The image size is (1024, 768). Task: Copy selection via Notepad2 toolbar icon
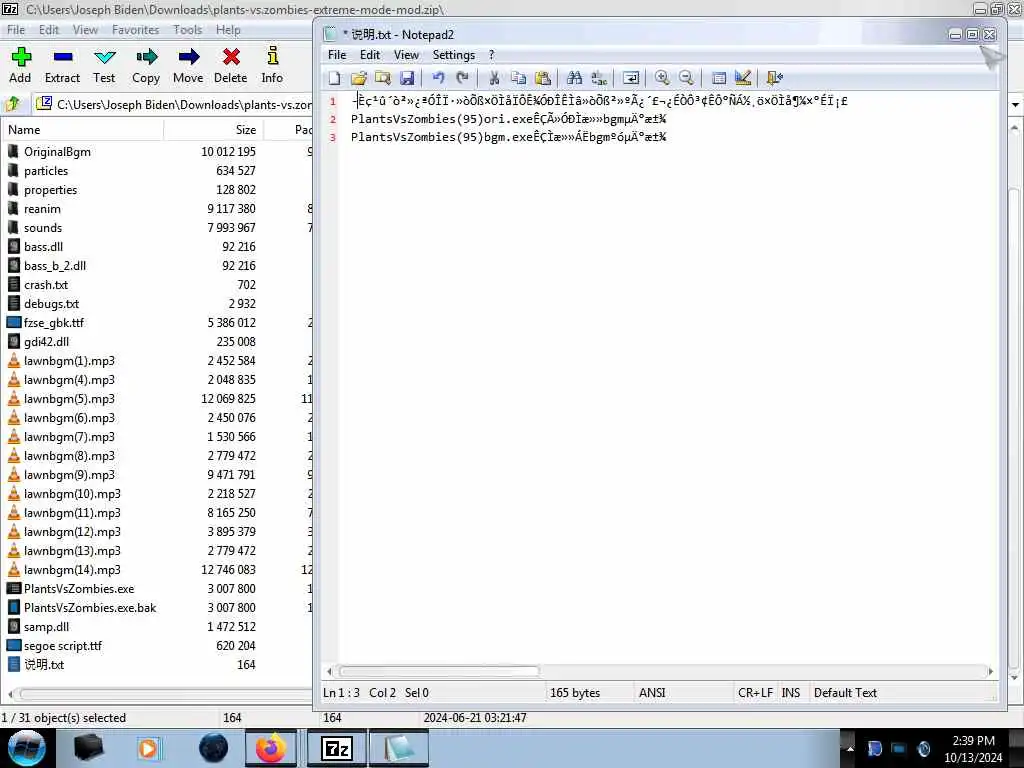coord(519,78)
